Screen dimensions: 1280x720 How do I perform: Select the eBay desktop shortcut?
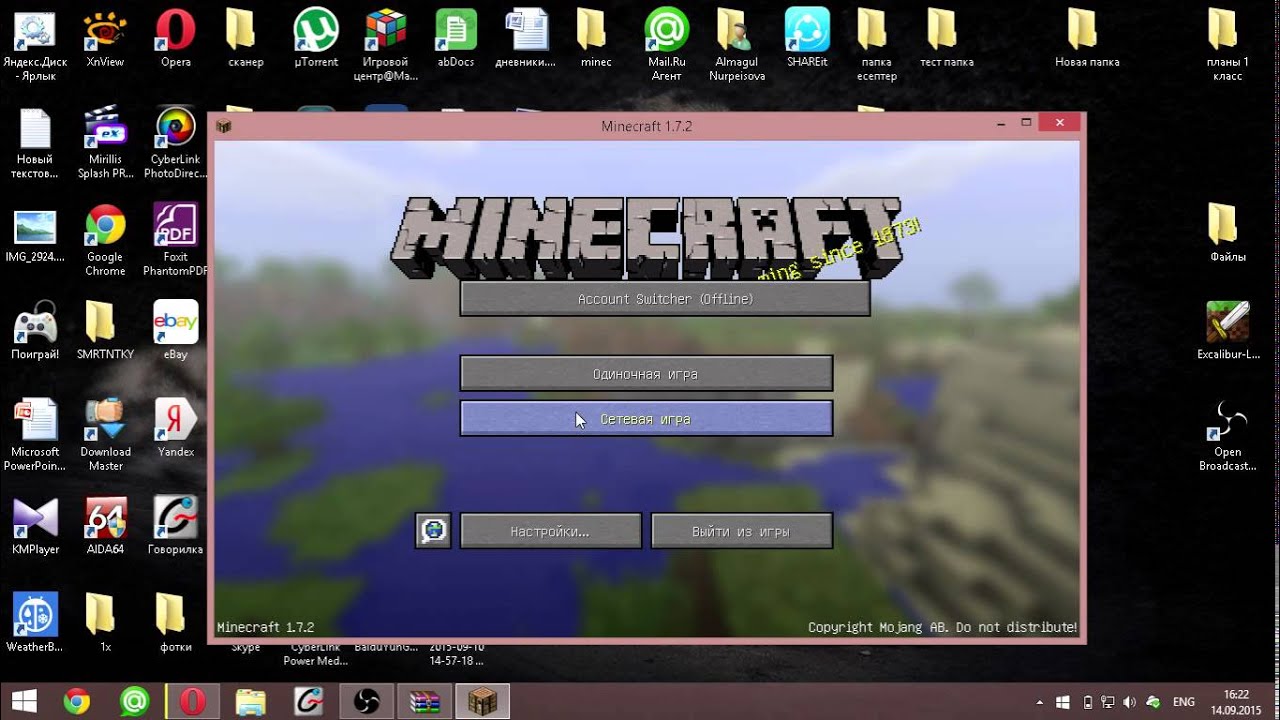tap(175, 331)
